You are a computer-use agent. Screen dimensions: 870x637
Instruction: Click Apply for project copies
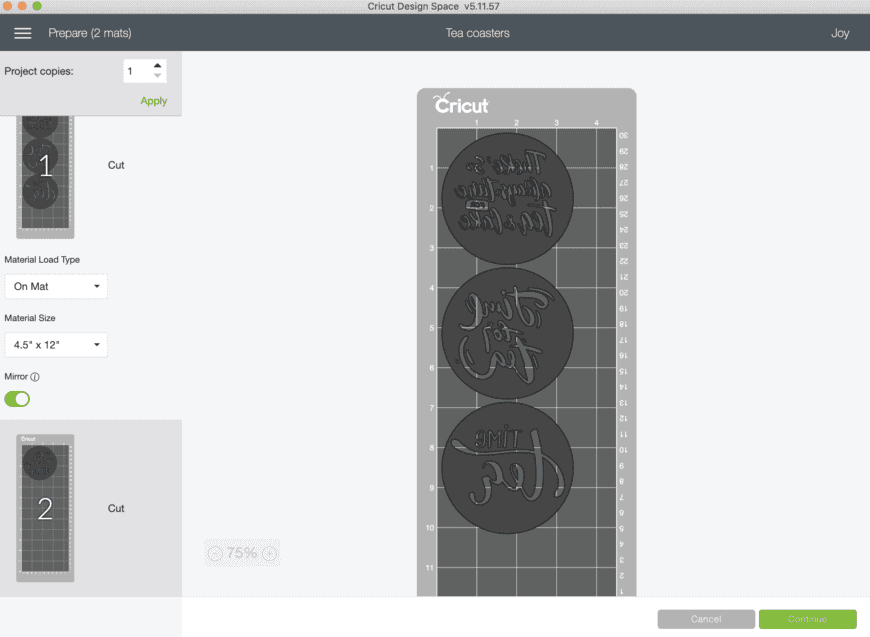coord(154,101)
